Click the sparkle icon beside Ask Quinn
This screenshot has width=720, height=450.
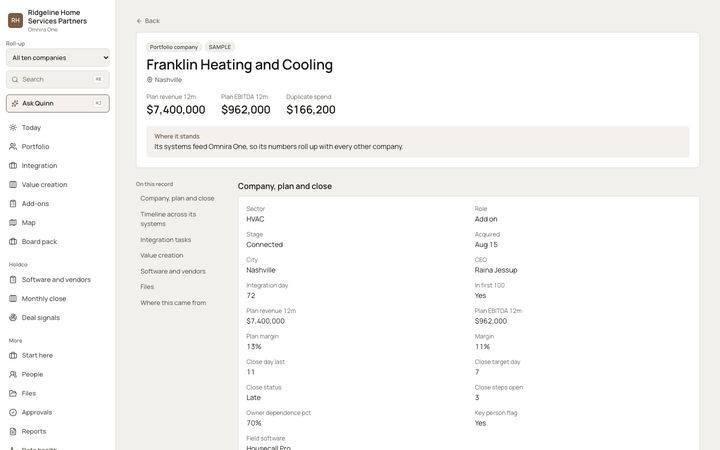pos(15,103)
